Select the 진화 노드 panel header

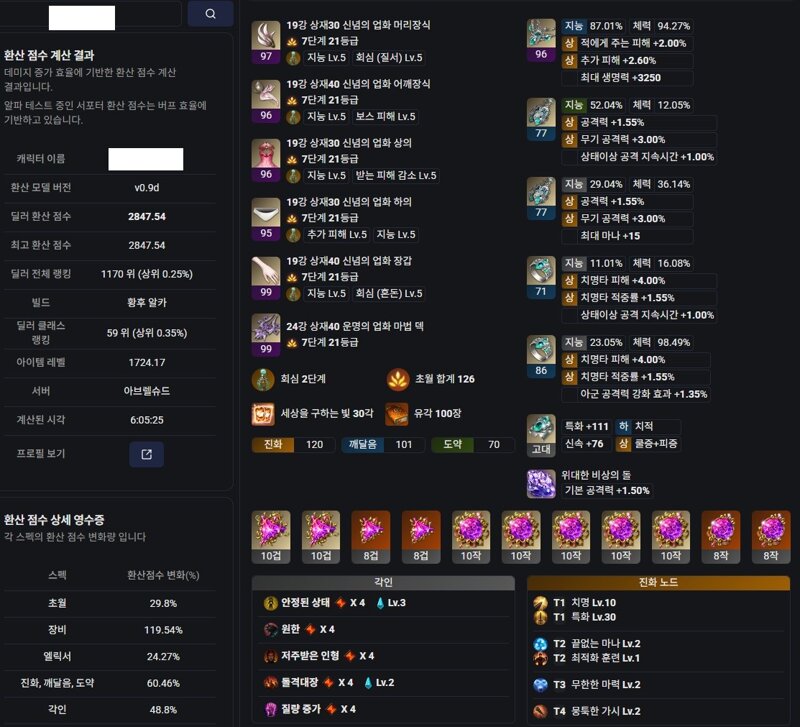pos(659,583)
